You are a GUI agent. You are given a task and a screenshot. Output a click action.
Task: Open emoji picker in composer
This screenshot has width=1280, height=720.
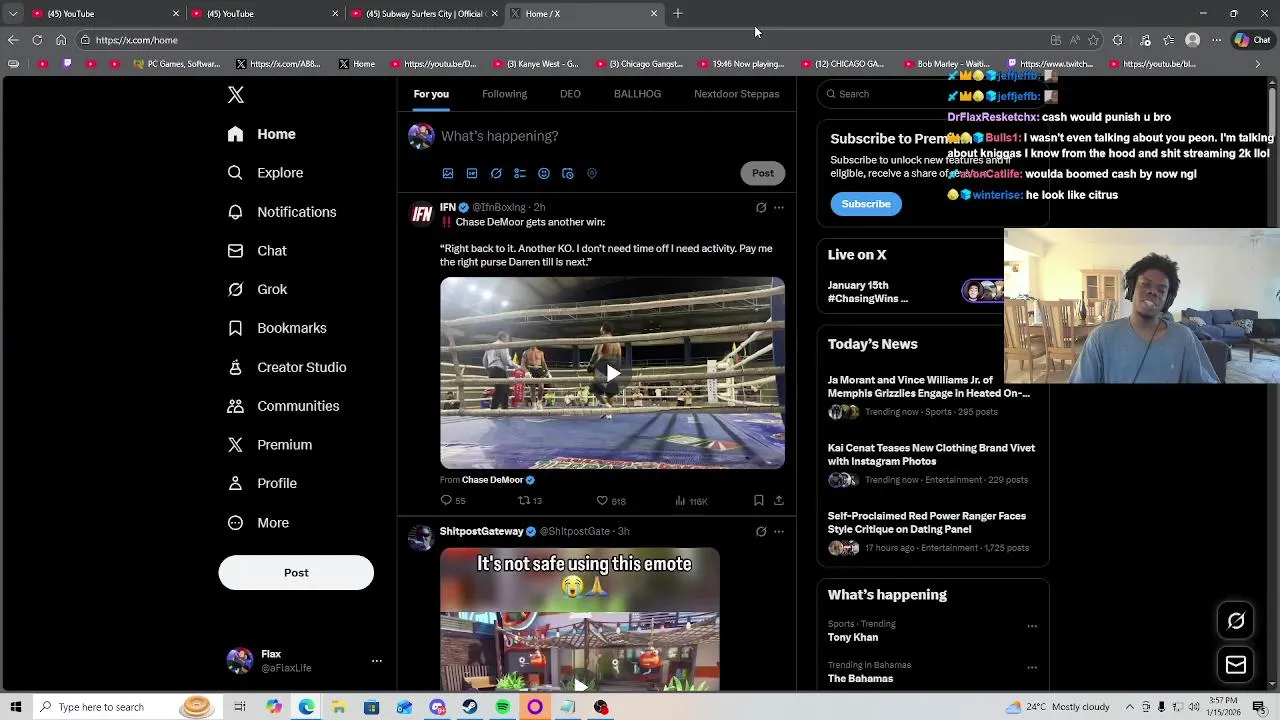click(x=544, y=173)
